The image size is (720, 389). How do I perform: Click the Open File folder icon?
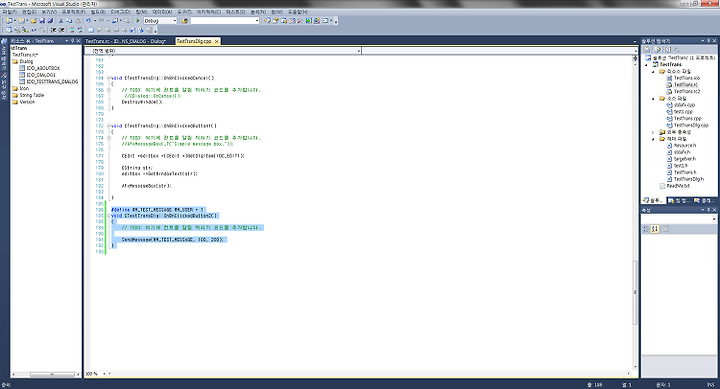click(34, 21)
